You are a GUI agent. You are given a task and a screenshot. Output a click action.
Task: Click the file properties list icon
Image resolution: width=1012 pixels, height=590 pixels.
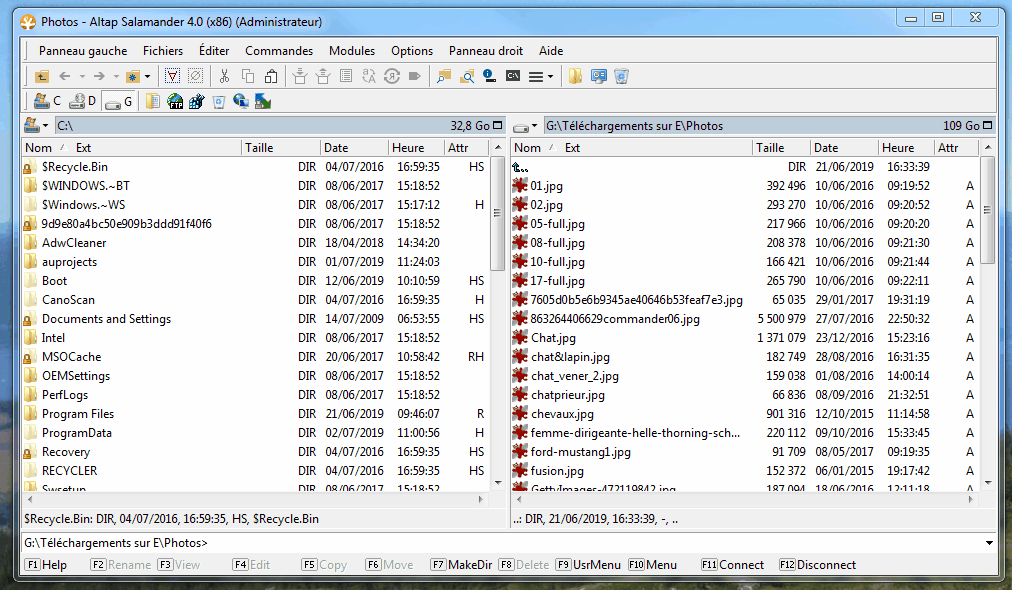click(346, 76)
